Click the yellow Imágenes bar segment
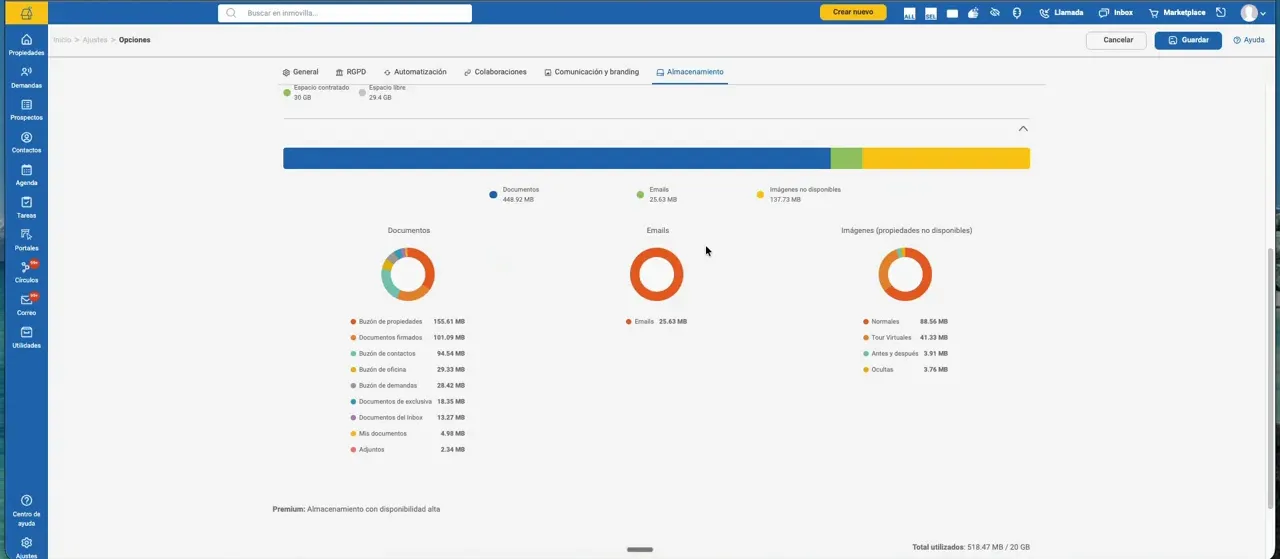Viewport: 1280px width, 559px height. 946,158
